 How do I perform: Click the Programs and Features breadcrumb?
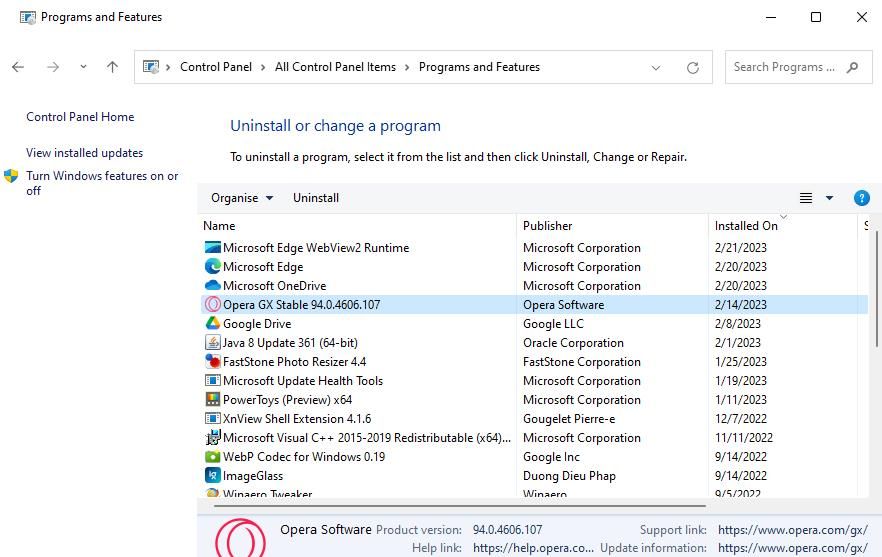click(x=479, y=67)
